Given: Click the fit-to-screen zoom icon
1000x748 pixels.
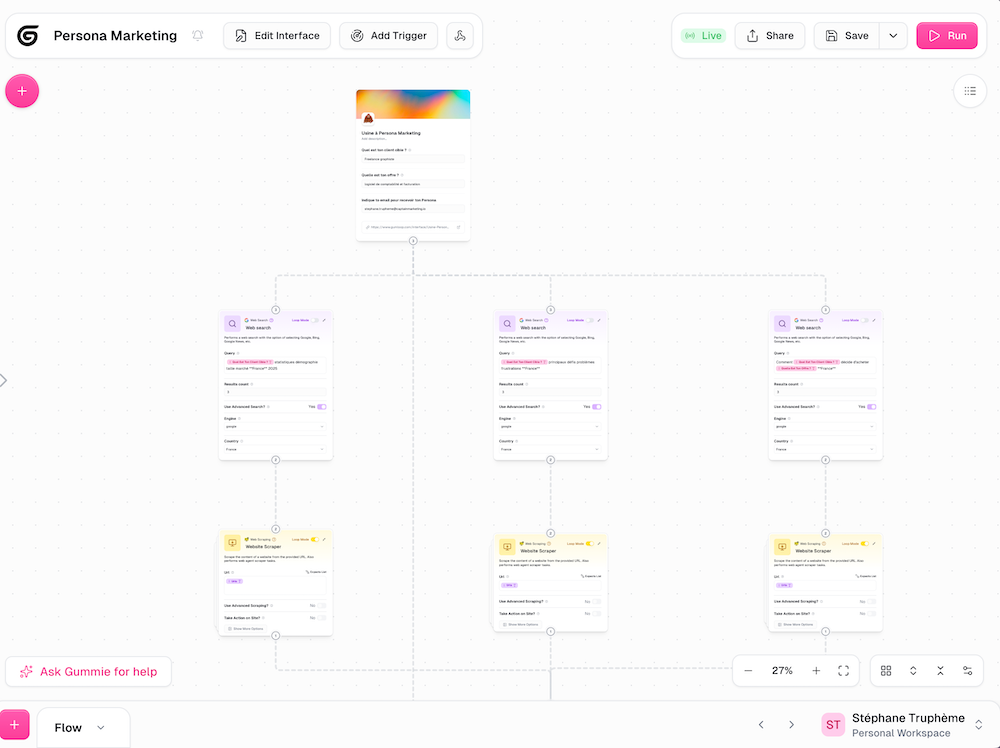Looking at the screenshot, I should [x=843, y=671].
